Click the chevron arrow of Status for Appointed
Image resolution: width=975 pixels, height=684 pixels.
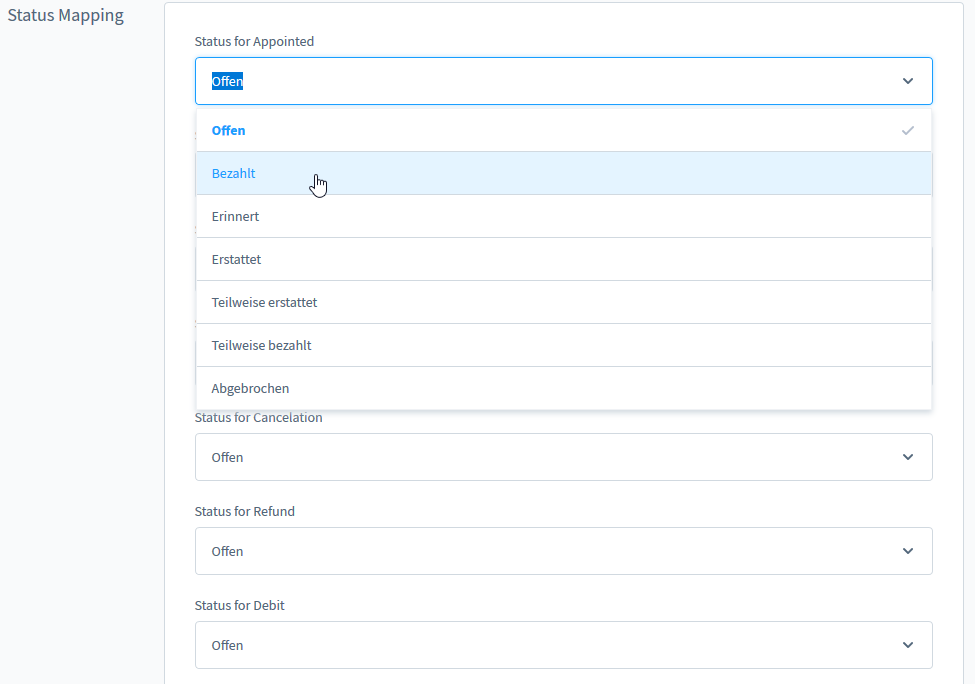(x=908, y=81)
